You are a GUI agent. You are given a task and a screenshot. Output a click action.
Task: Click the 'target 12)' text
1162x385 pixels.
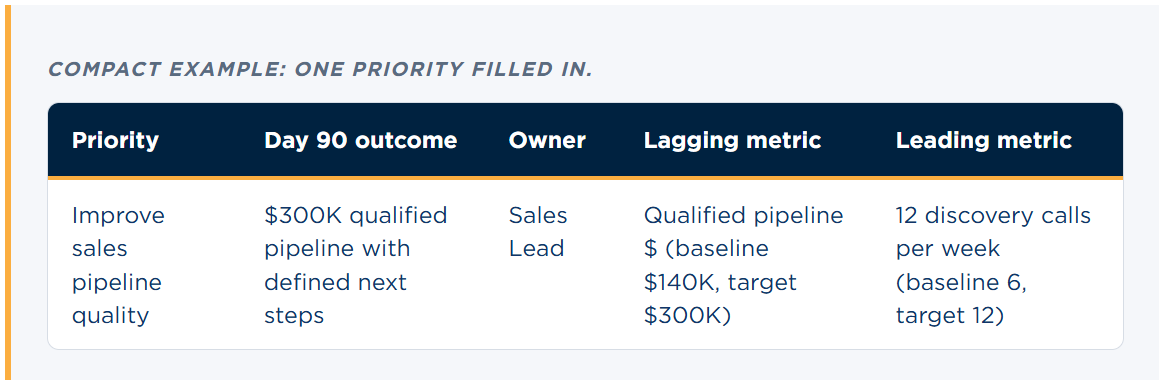pos(949,316)
